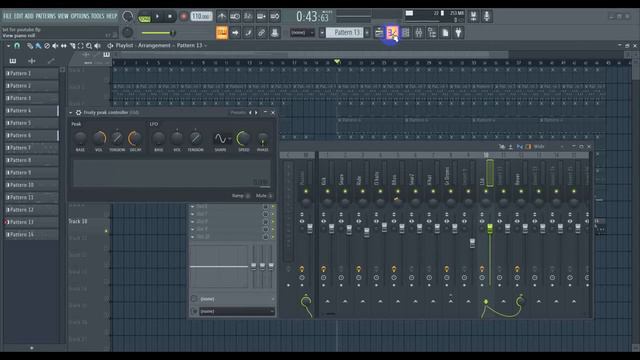Viewport: 640px width, 360px height.
Task: Open Fruity peak controller gear settings
Action: tap(78, 113)
